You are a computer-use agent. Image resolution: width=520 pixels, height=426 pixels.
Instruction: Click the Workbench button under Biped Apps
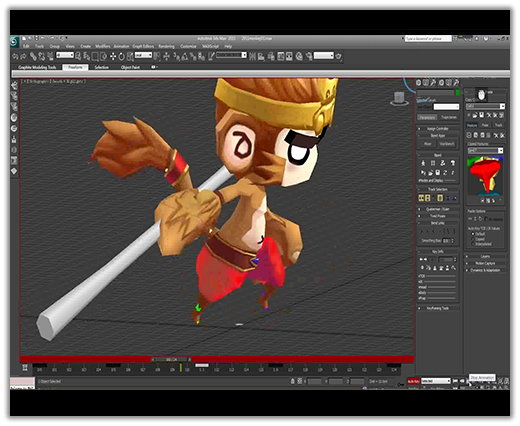pyautogui.click(x=447, y=144)
